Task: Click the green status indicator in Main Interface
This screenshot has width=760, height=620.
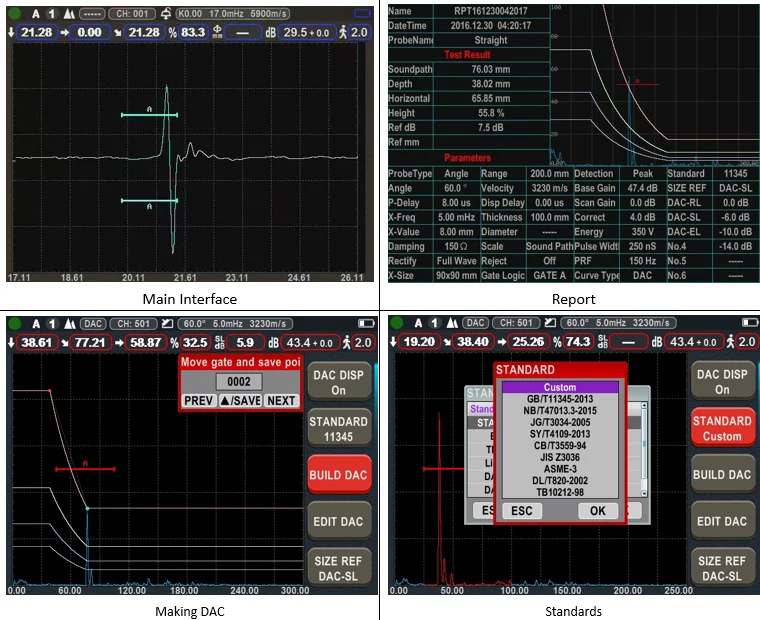Action: tap(16, 14)
